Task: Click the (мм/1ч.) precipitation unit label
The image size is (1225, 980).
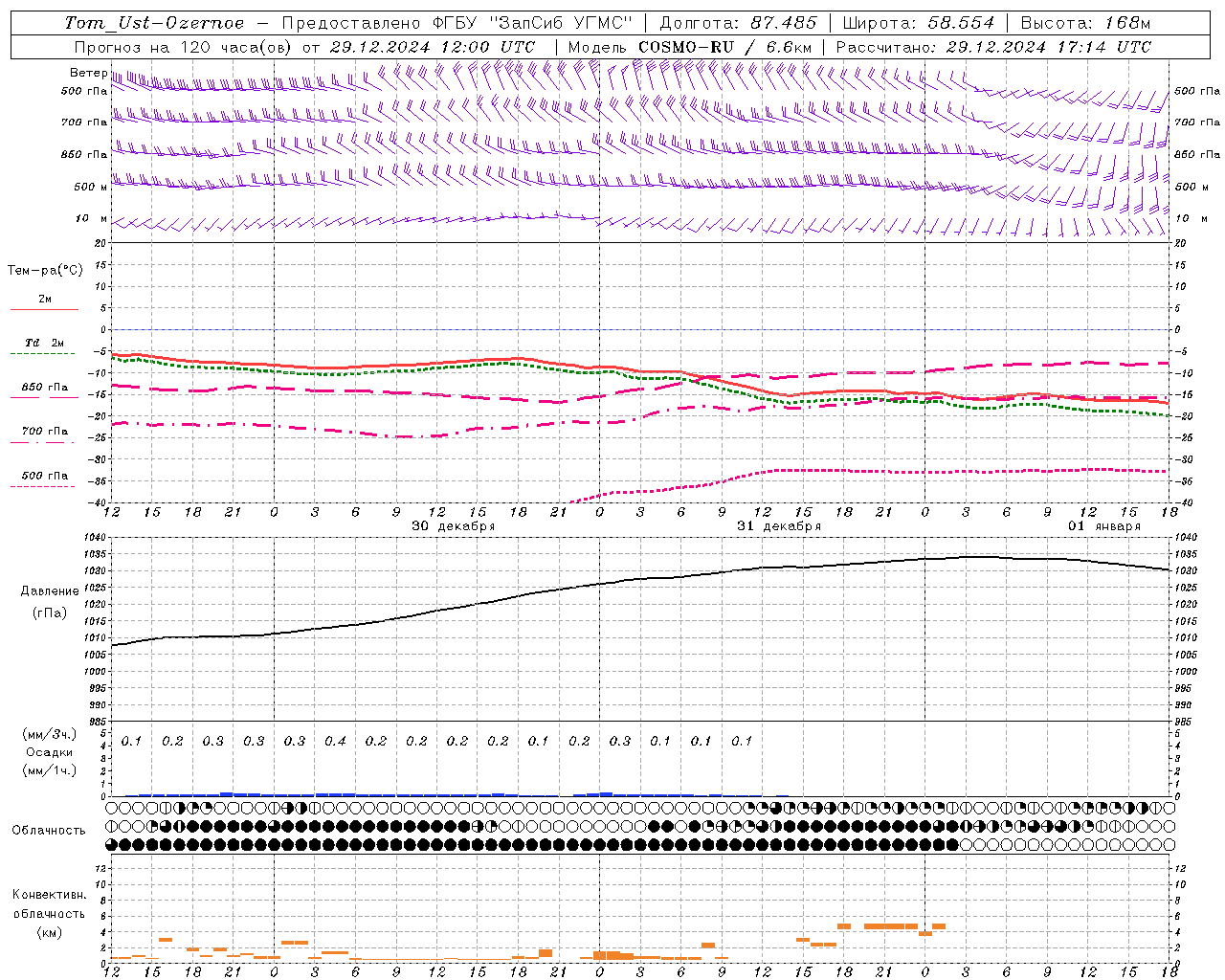Action: click(50, 770)
